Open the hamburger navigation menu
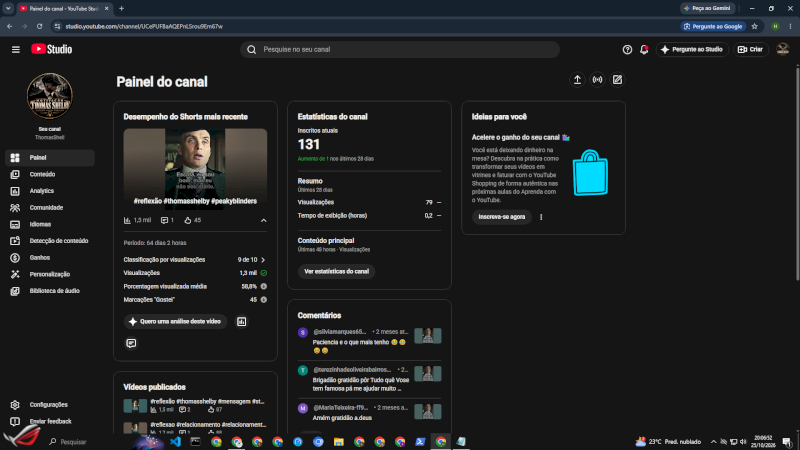The image size is (800, 450). pyautogui.click(x=16, y=49)
